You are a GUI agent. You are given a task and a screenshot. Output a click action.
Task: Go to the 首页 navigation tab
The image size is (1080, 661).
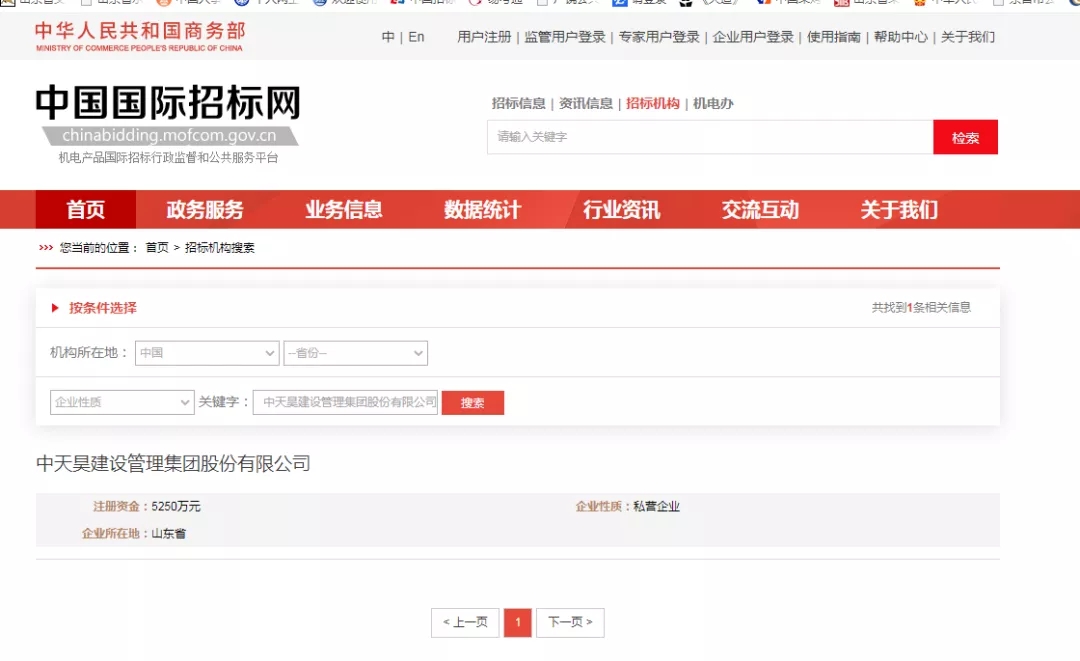coord(85,210)
